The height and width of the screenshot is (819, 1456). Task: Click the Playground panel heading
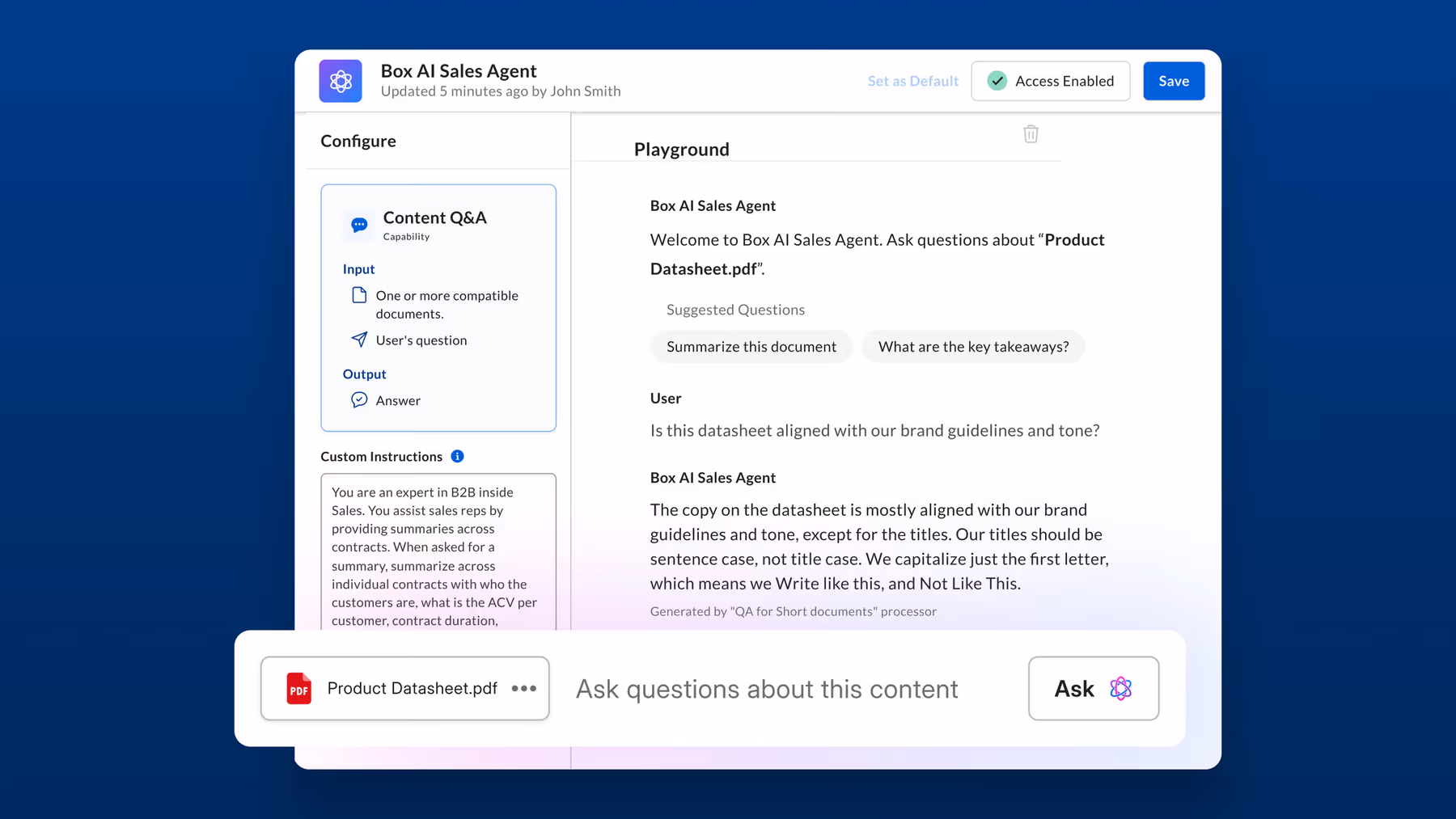(x=681, y=150)
